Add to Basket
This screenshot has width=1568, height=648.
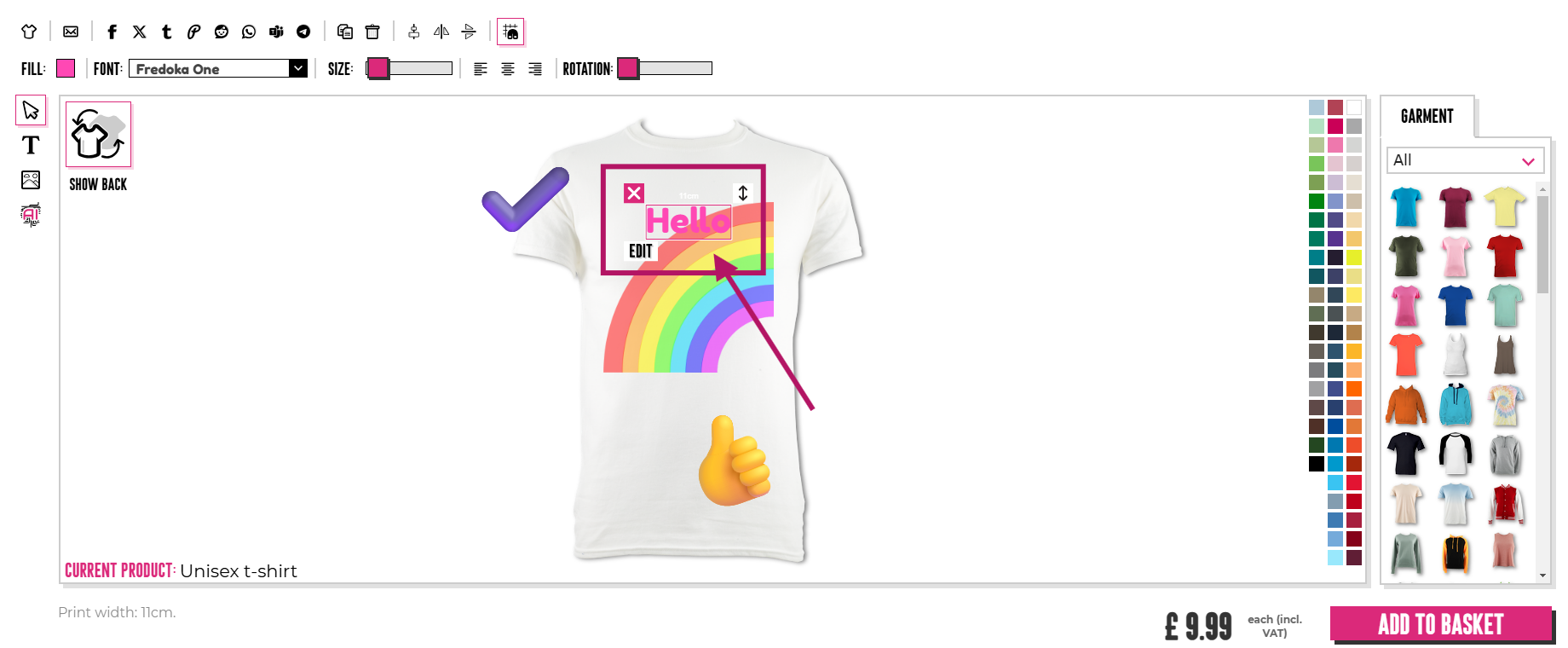(x=1440, y=624)
